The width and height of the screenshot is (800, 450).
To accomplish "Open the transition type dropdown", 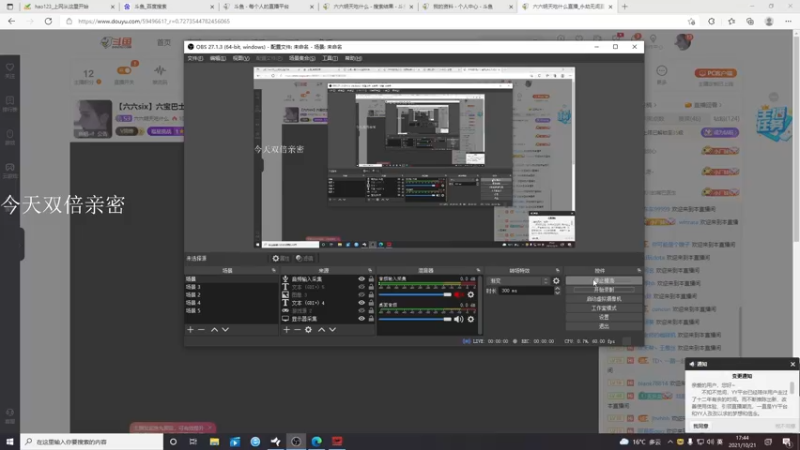I will point(518,281).
